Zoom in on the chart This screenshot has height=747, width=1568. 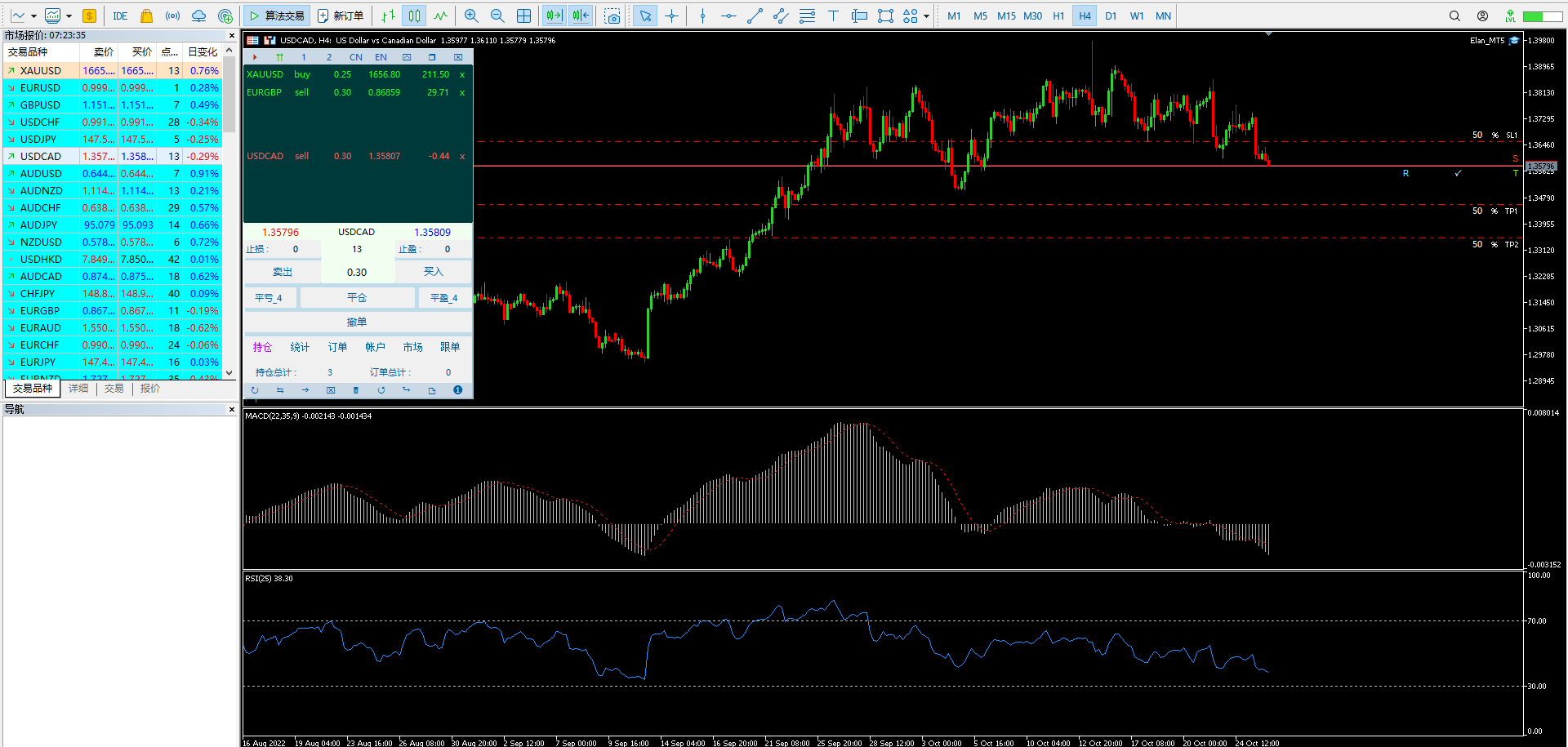coord(471,16)
